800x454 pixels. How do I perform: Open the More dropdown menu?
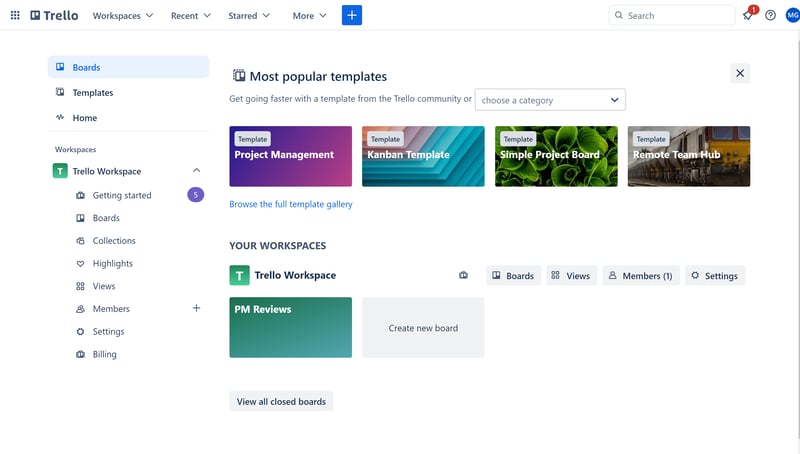[x=309, y=15]
